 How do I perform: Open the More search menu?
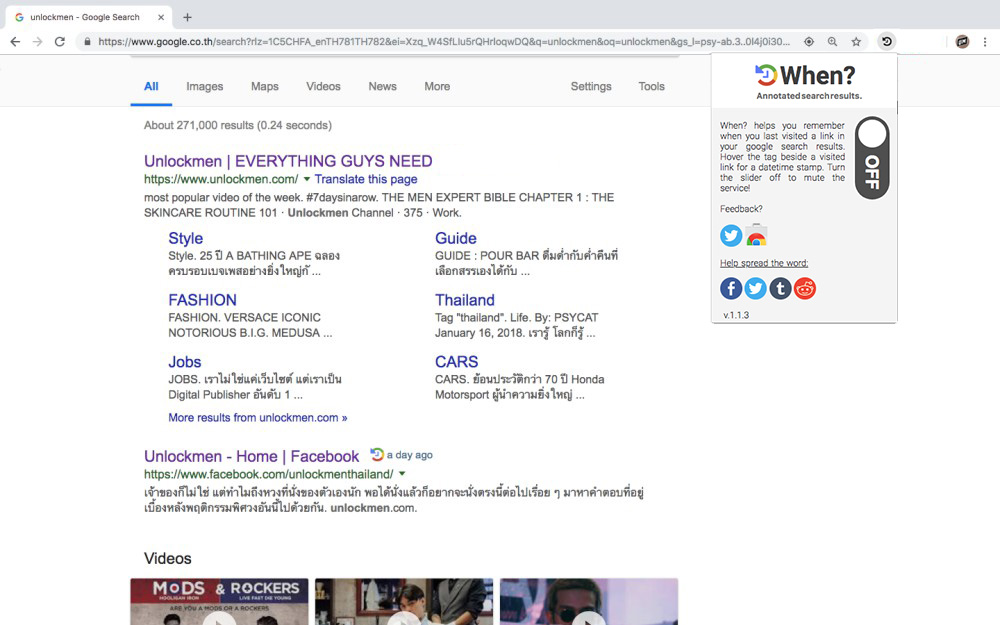[437, 86]
